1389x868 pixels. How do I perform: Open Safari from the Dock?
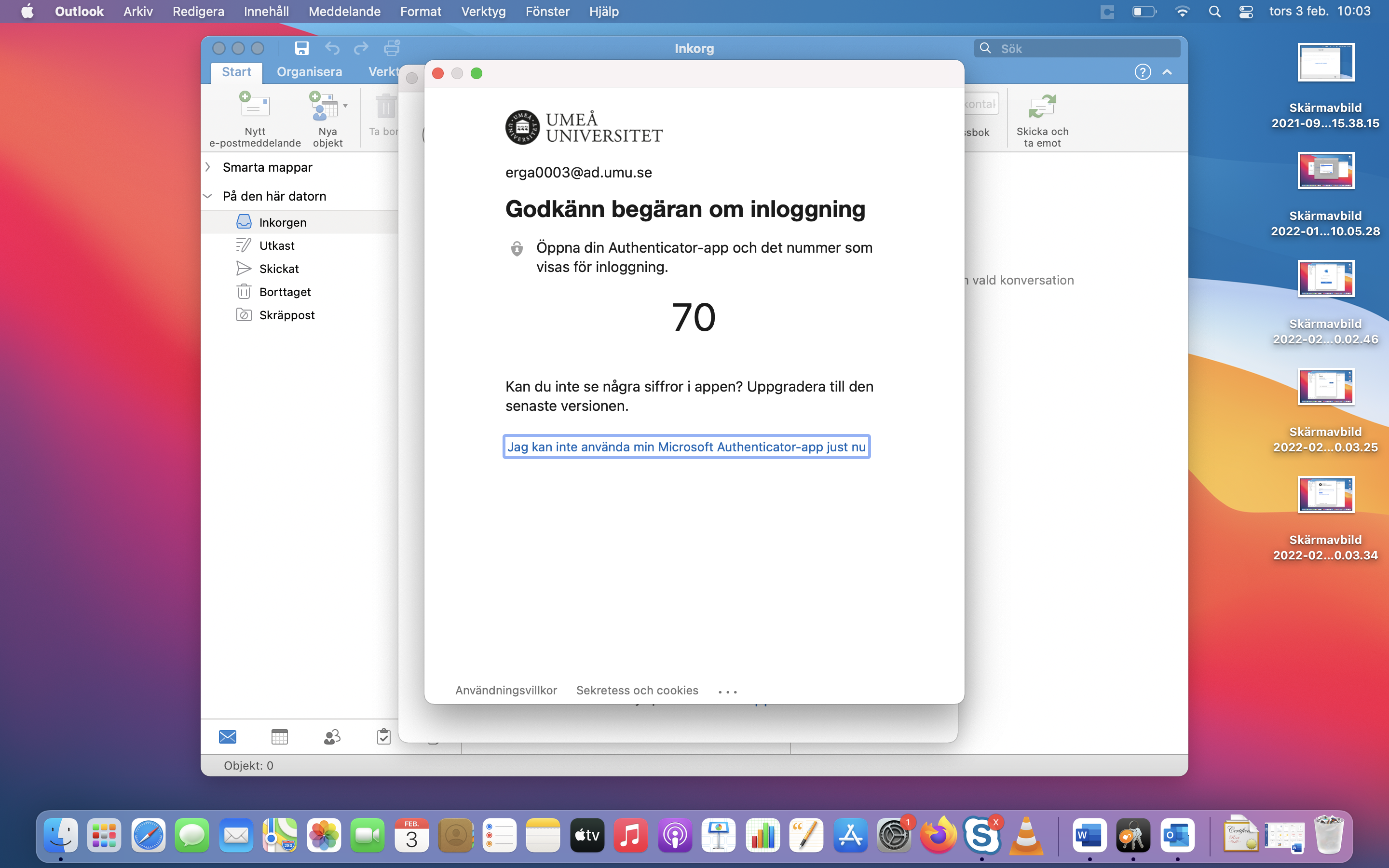(148, 835)
